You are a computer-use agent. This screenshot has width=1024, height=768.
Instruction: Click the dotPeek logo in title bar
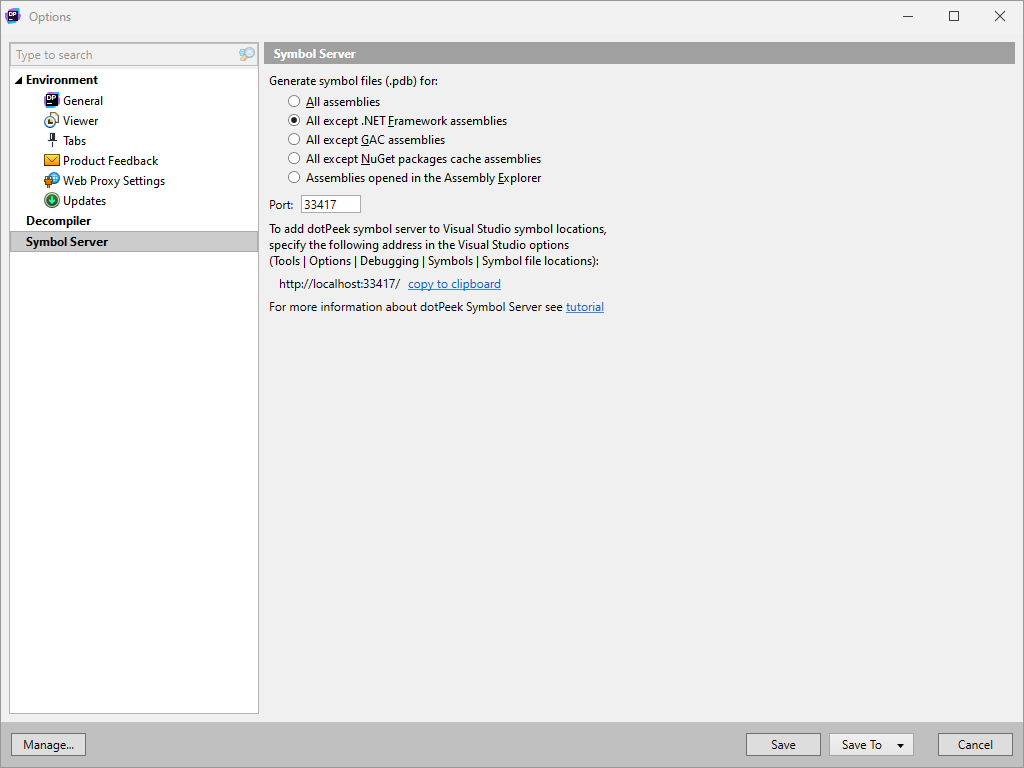coord(12,16)
